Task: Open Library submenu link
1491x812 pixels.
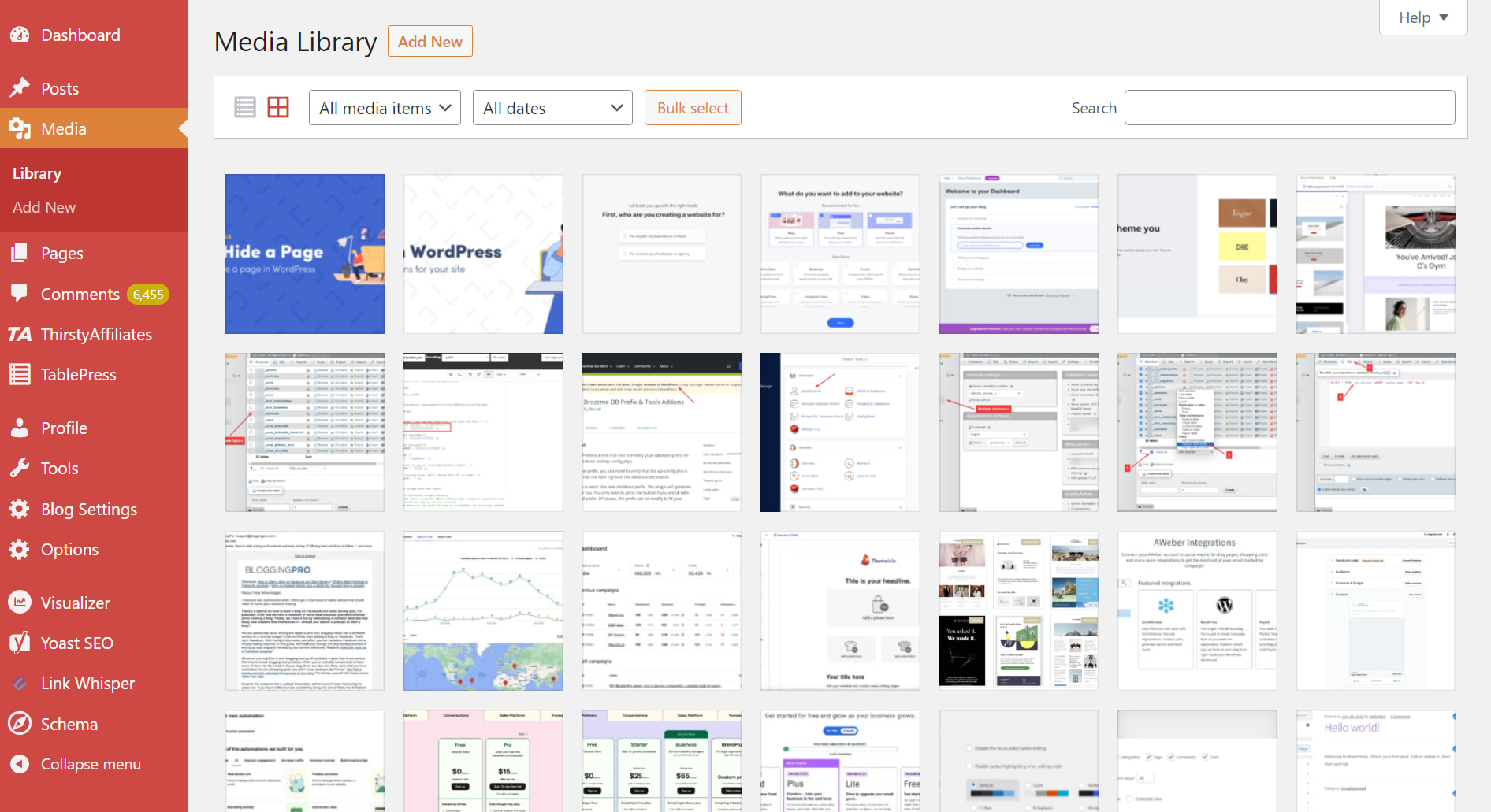Action: click(37, 173)
